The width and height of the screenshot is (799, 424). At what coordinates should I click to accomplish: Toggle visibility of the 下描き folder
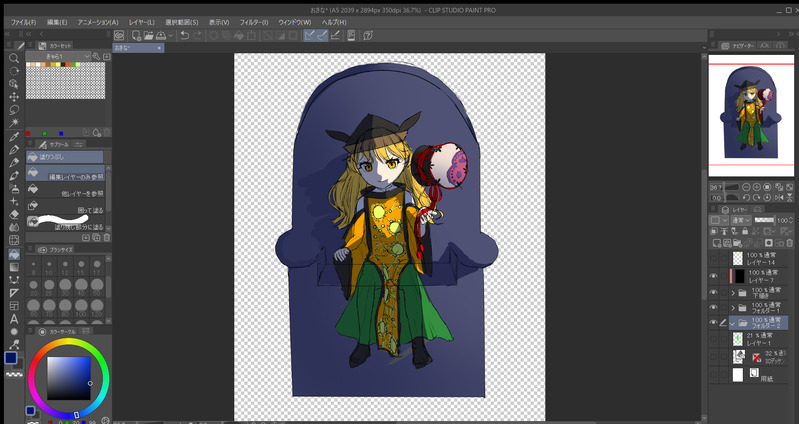tap(713, 292)
